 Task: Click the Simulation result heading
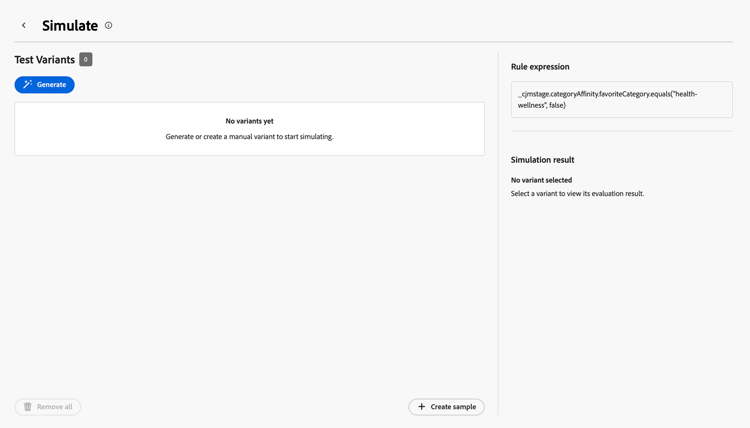tap(542, 160)
